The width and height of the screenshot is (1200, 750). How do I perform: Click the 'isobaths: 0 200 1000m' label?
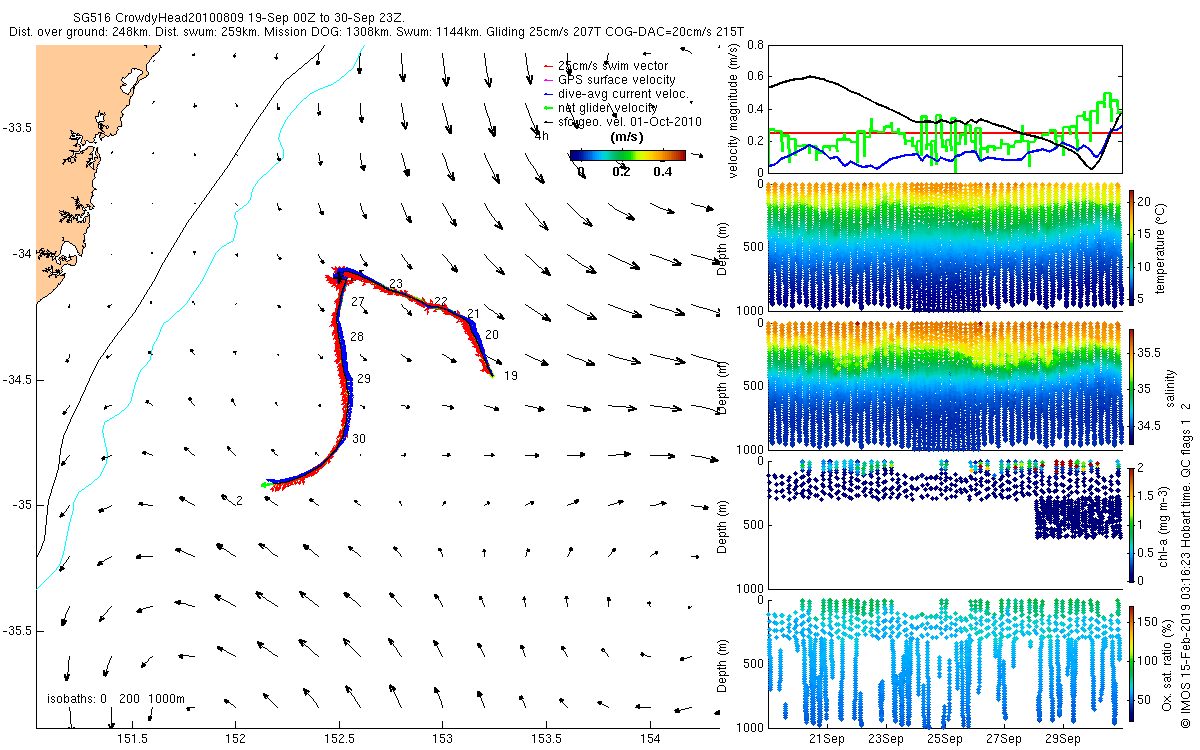click(x=116, y=698)
